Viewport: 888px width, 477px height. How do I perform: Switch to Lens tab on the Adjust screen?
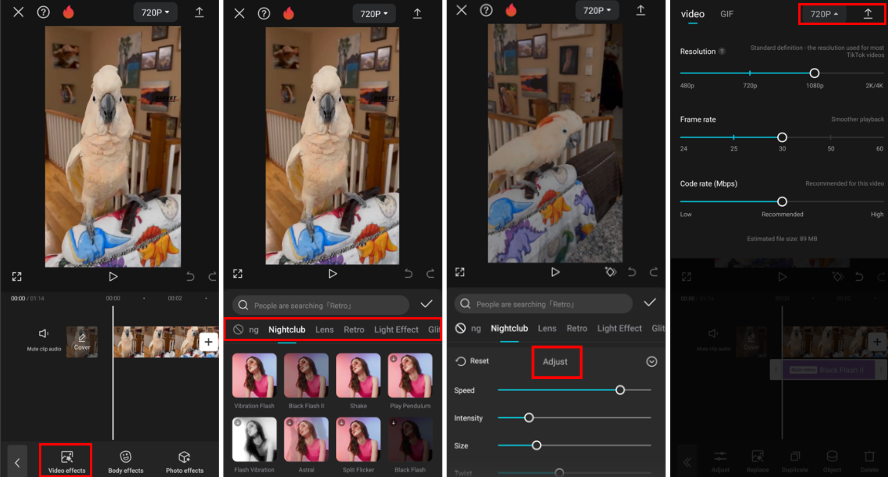pos(547,328)
